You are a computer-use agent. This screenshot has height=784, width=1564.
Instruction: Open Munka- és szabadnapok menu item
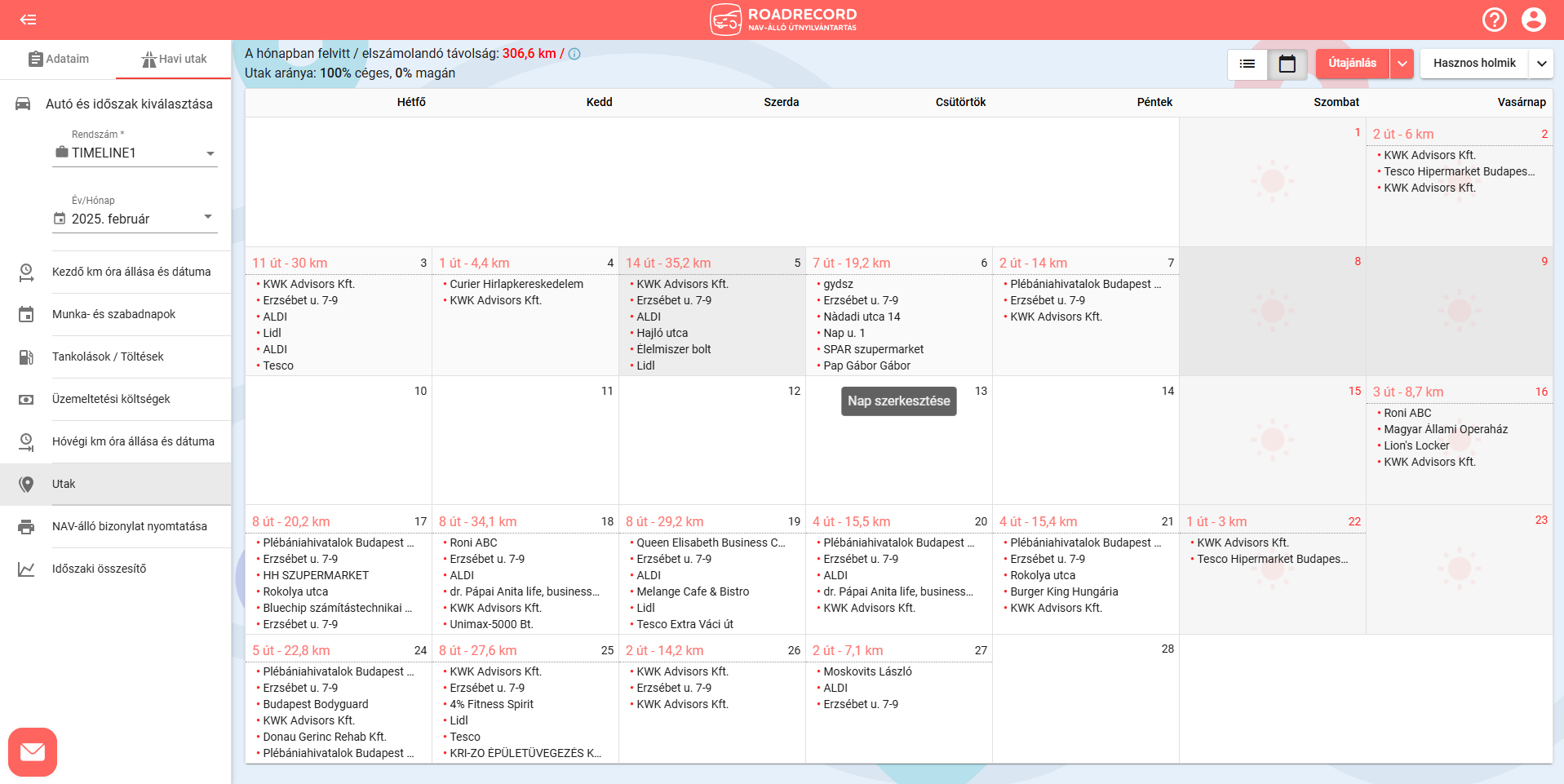[116, 314]
